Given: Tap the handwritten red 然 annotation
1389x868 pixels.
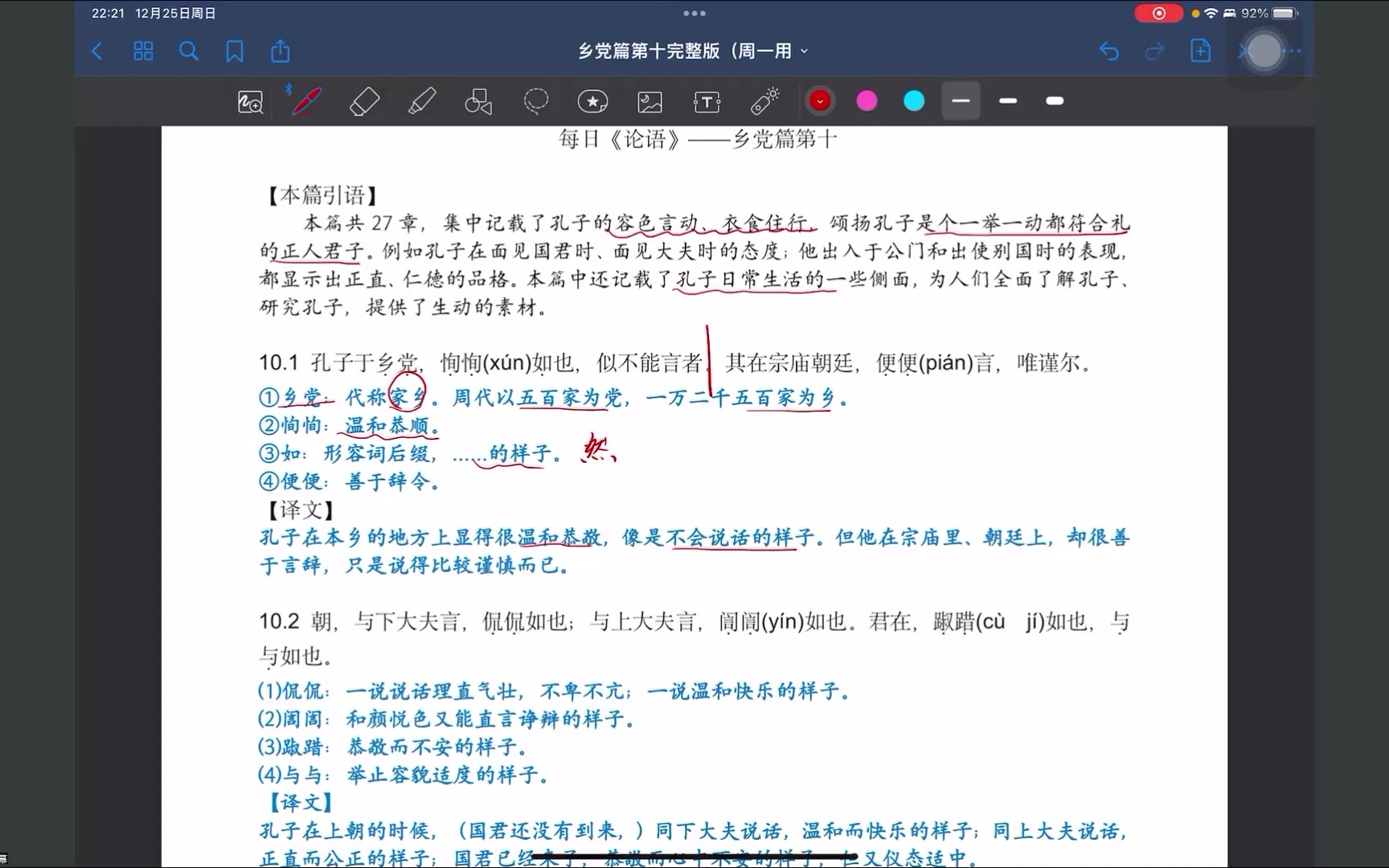Looking at the screenshot, I should click(599, 448).
